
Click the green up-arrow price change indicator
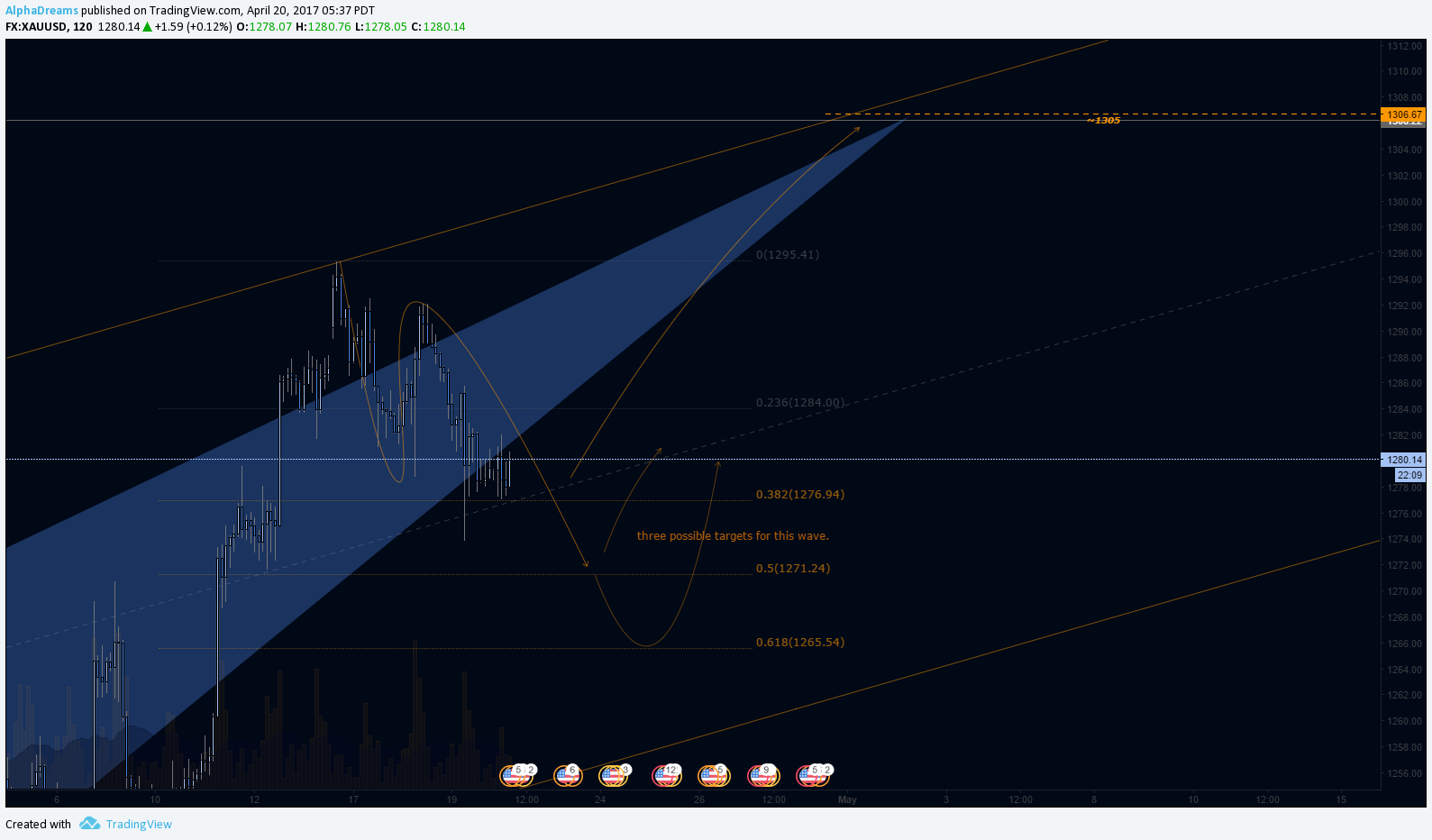point(148,26)
